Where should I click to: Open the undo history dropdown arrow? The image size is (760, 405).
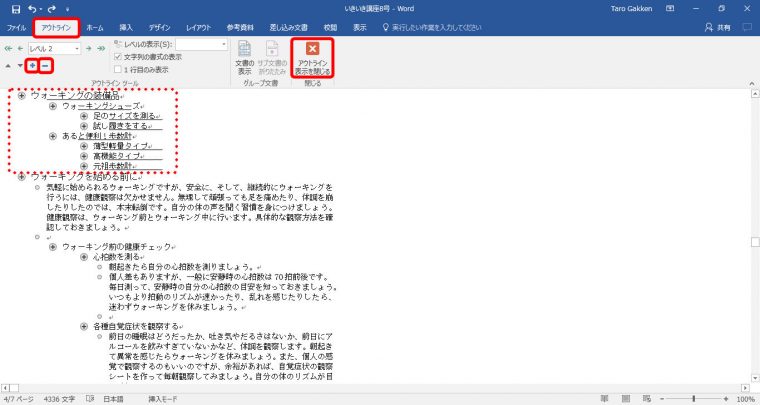pyautogui.click(x=41, y=9)
